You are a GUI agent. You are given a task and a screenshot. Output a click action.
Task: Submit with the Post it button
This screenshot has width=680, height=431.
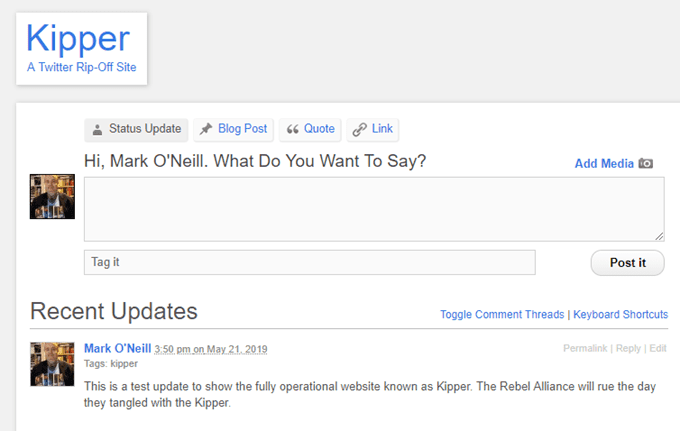628,263
